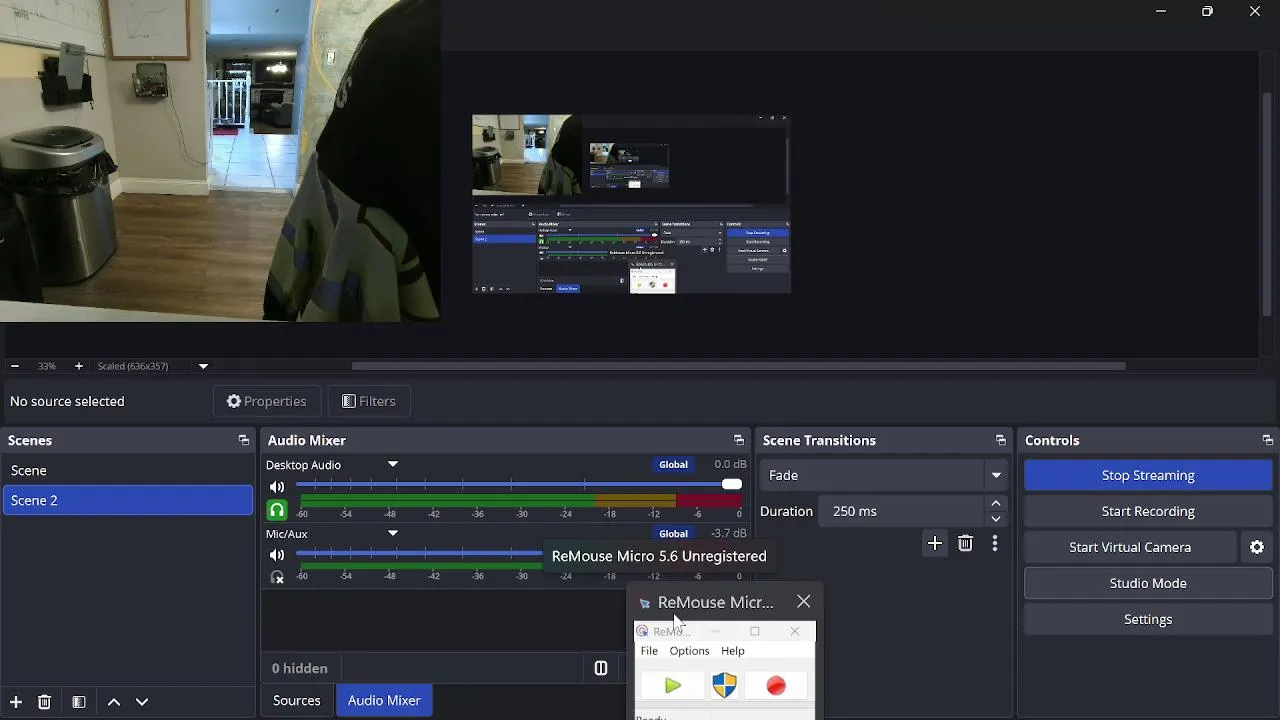Remove the transition with the trash icon
This screenshot has width=1280, height=720.
coord(965,544)
